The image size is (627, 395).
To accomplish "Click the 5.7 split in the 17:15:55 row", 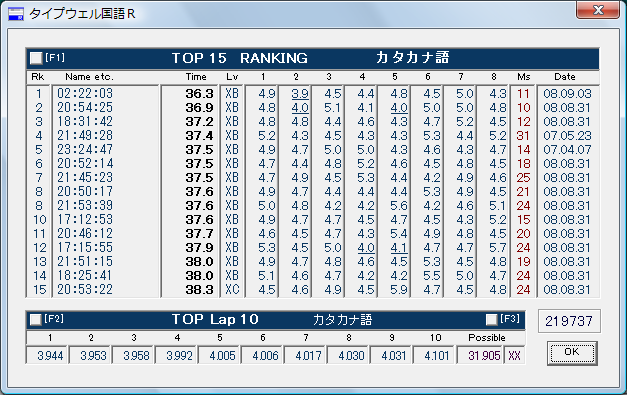I will (x=498, y=247).
